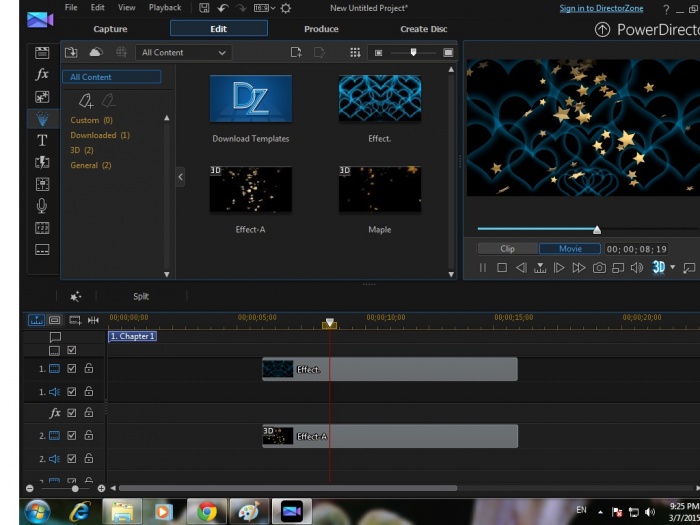Open the Voice-Over Recording Room microphone icon
This screenshot has height=525, width=700.
pos(42,205)
